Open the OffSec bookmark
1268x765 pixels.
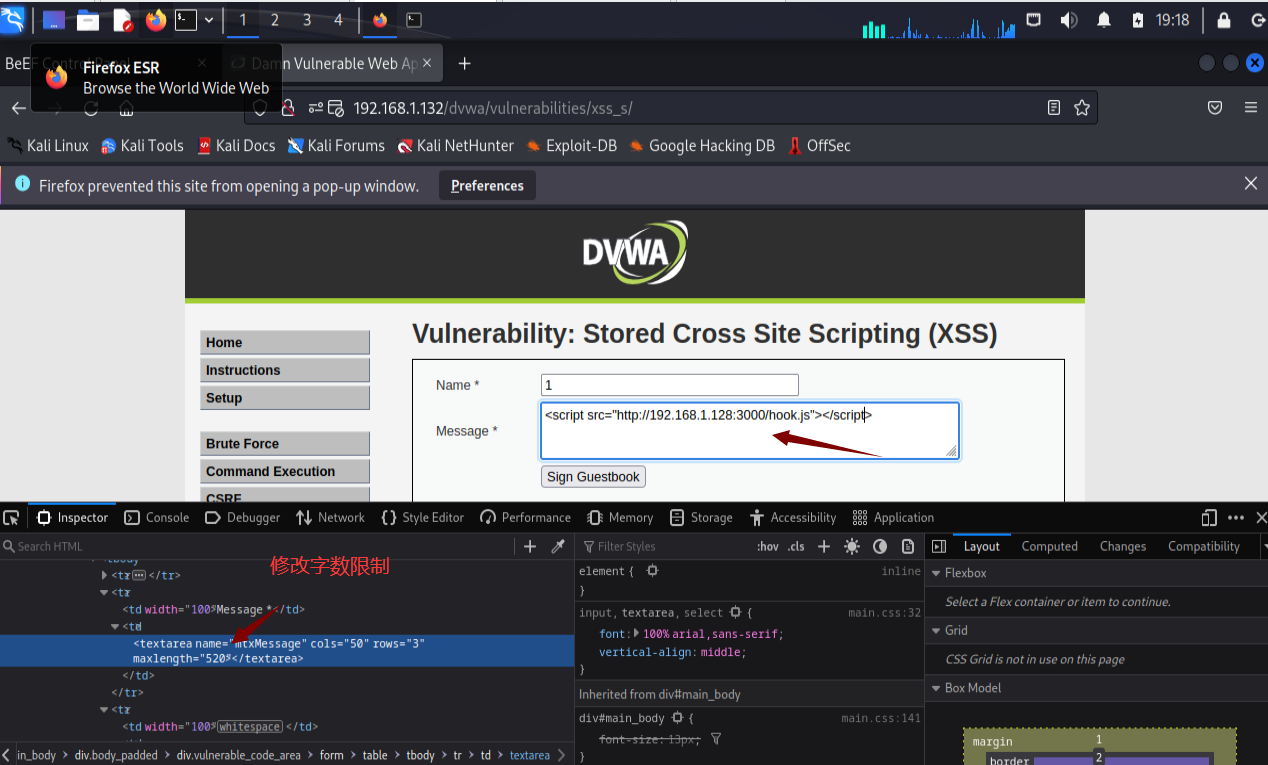click(x=820, y=146)
